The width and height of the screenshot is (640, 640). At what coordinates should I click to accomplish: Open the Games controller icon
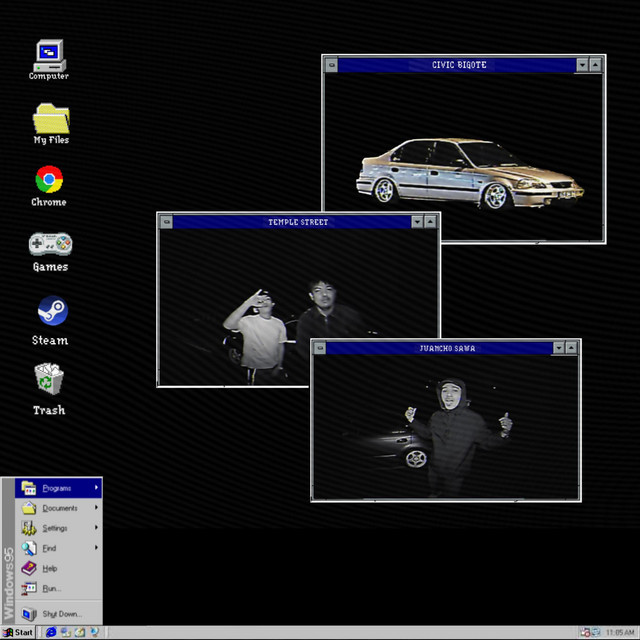pyautogui.click(x=50, y=244)
